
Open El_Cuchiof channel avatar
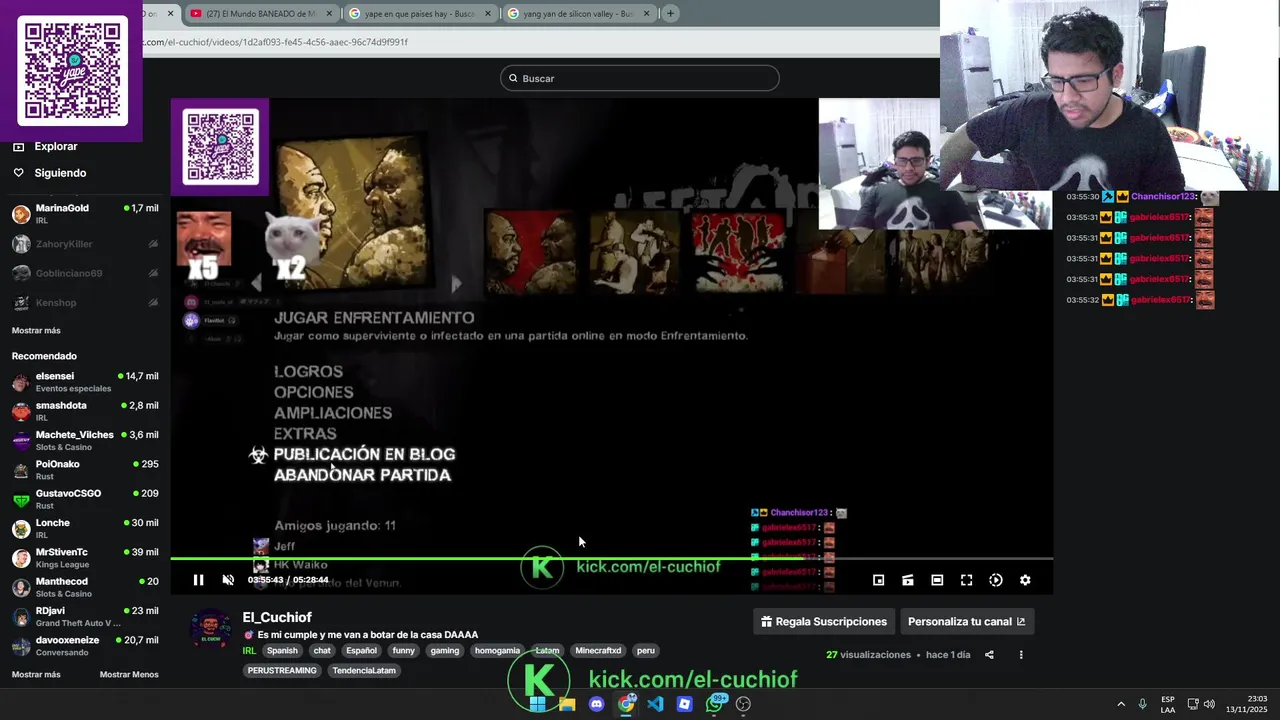[211, 629]
